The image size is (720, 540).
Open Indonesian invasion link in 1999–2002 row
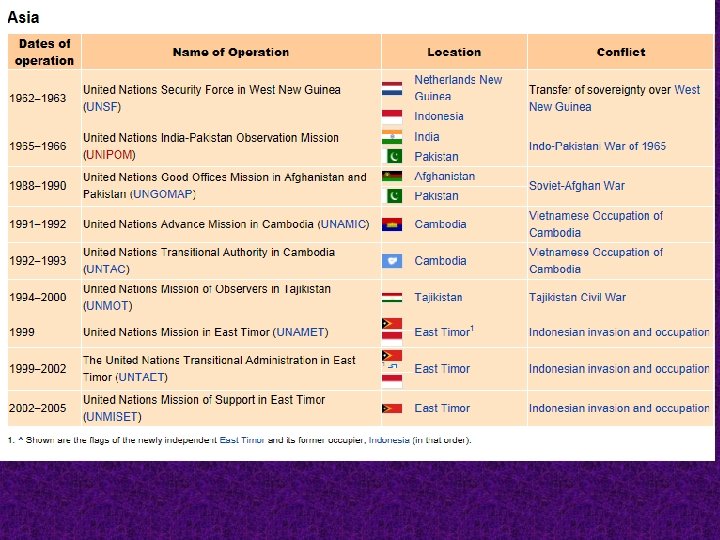pos(619,369)
